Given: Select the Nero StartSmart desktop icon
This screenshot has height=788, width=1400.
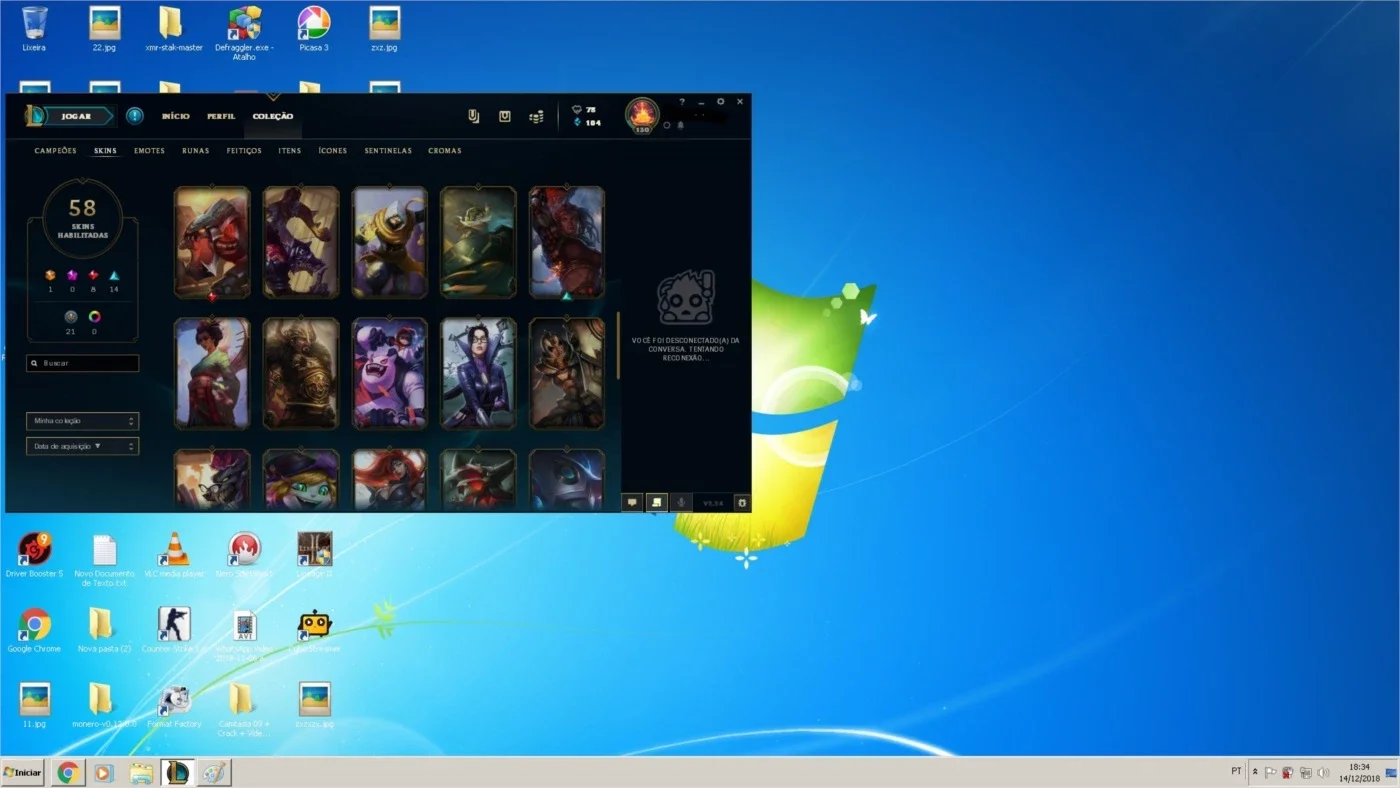Looking at the screenshot, I should click(x=244, y=555).
